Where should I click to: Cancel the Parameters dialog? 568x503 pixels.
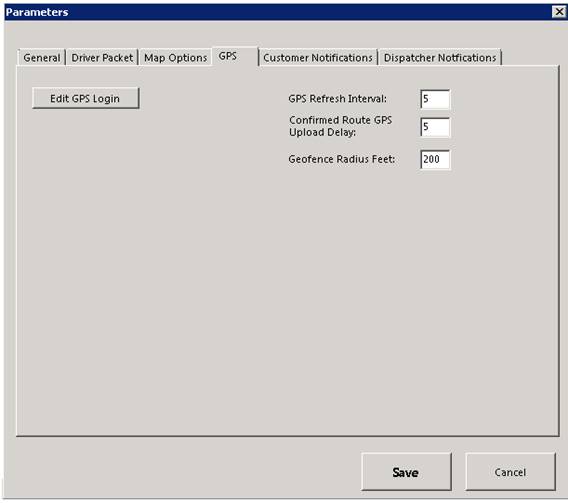[x=510, y=472]
